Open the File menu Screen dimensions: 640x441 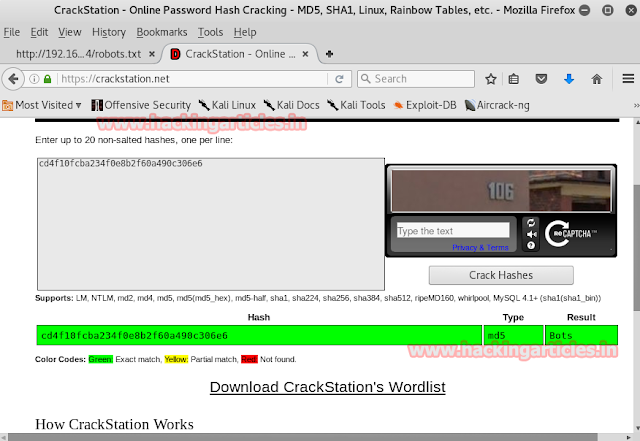(11, 32)
